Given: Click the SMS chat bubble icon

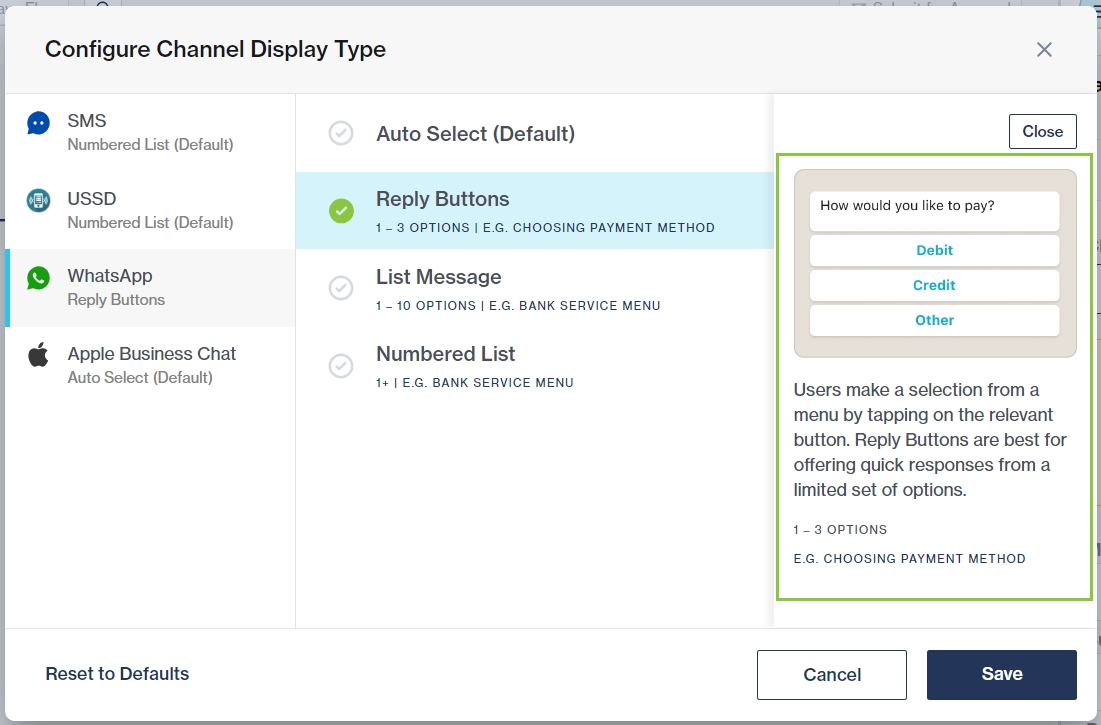Looking at the screenshot, I should click(x=38, y=123).
